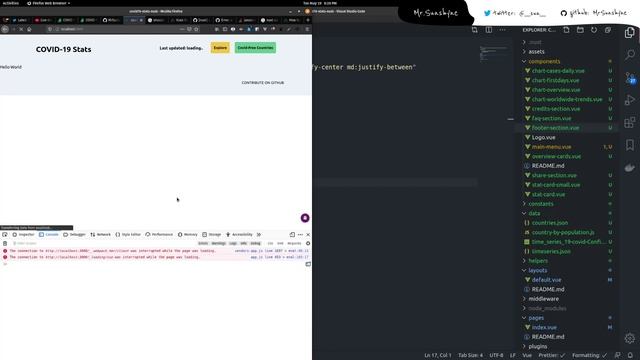Collapse all folders in Explorer
The height and width of the screenshot is (360, 640).
pyautogui.click(x=608, y=30)
